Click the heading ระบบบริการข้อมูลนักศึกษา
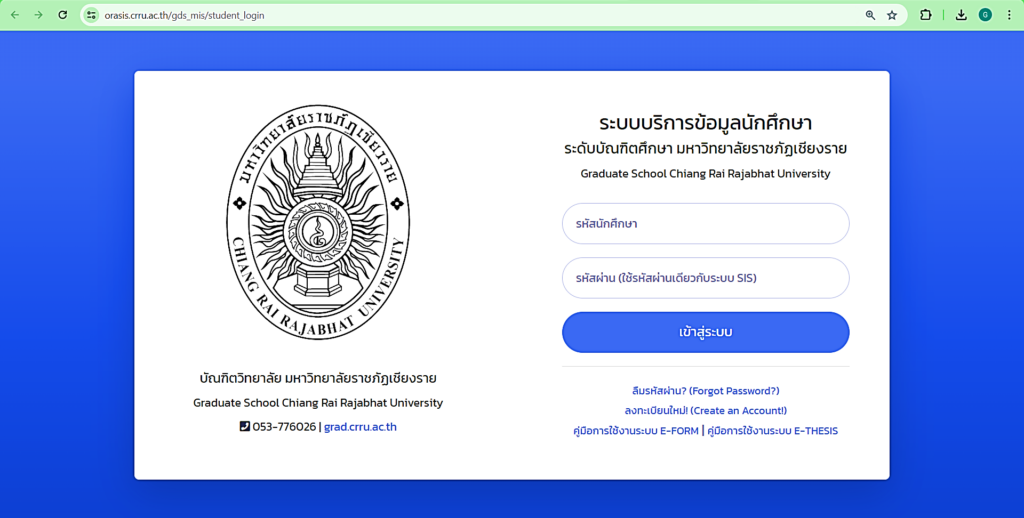Screen dimensions: 1024x518 click(705, 123)
